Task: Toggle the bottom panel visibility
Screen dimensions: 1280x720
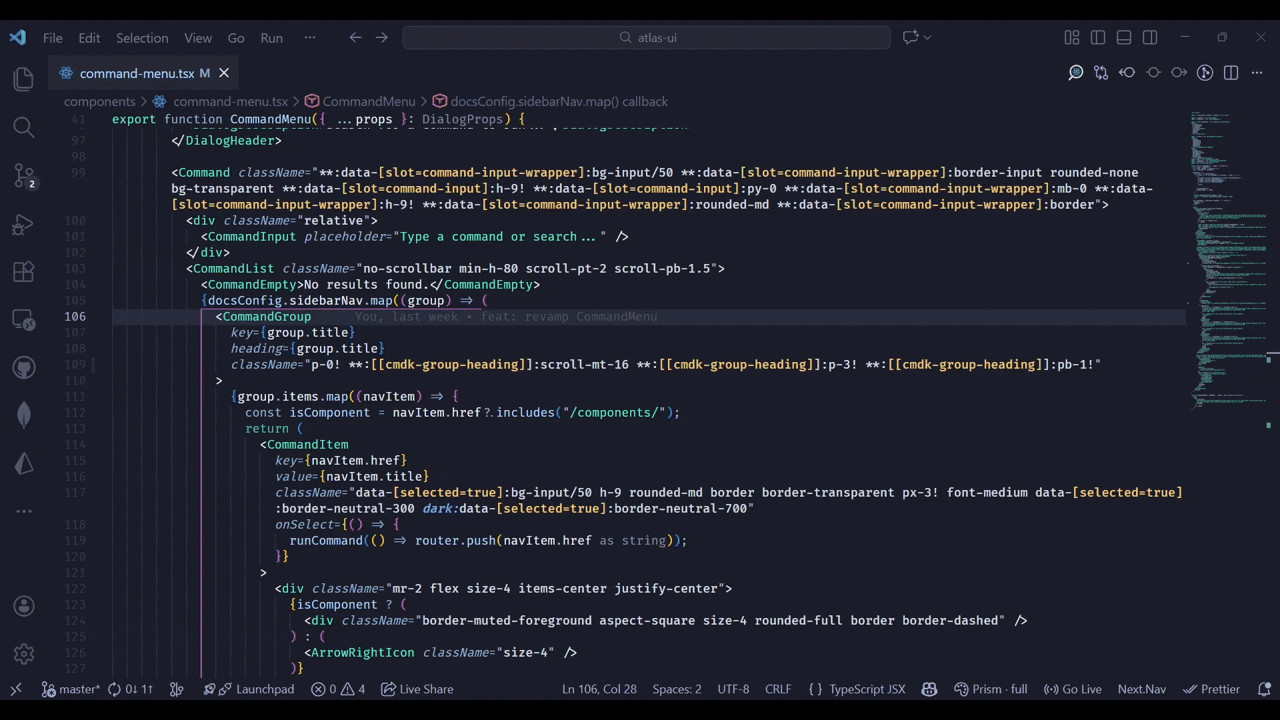Action: point(1124,38)
